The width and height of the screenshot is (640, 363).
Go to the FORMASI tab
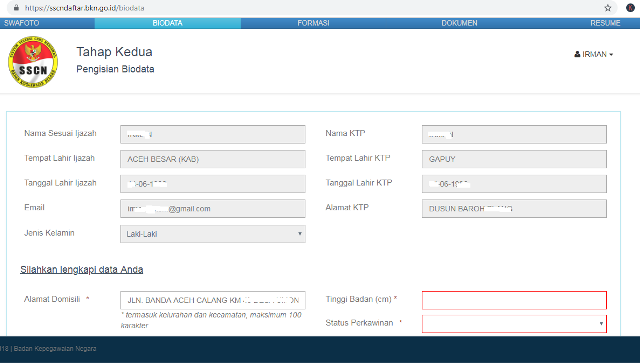tap(313, 23)
